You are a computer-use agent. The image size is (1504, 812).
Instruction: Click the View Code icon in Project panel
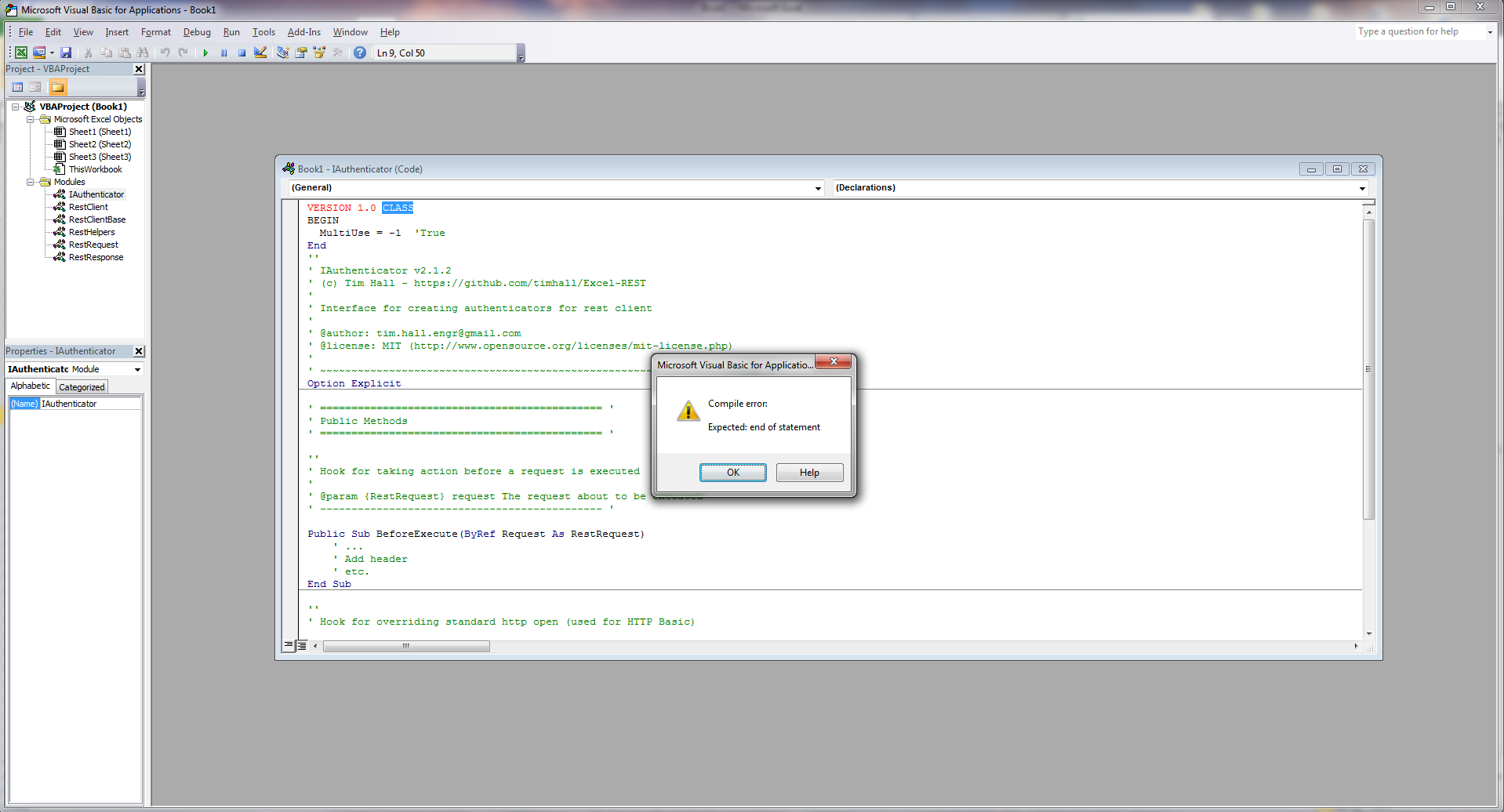point(17,87)
